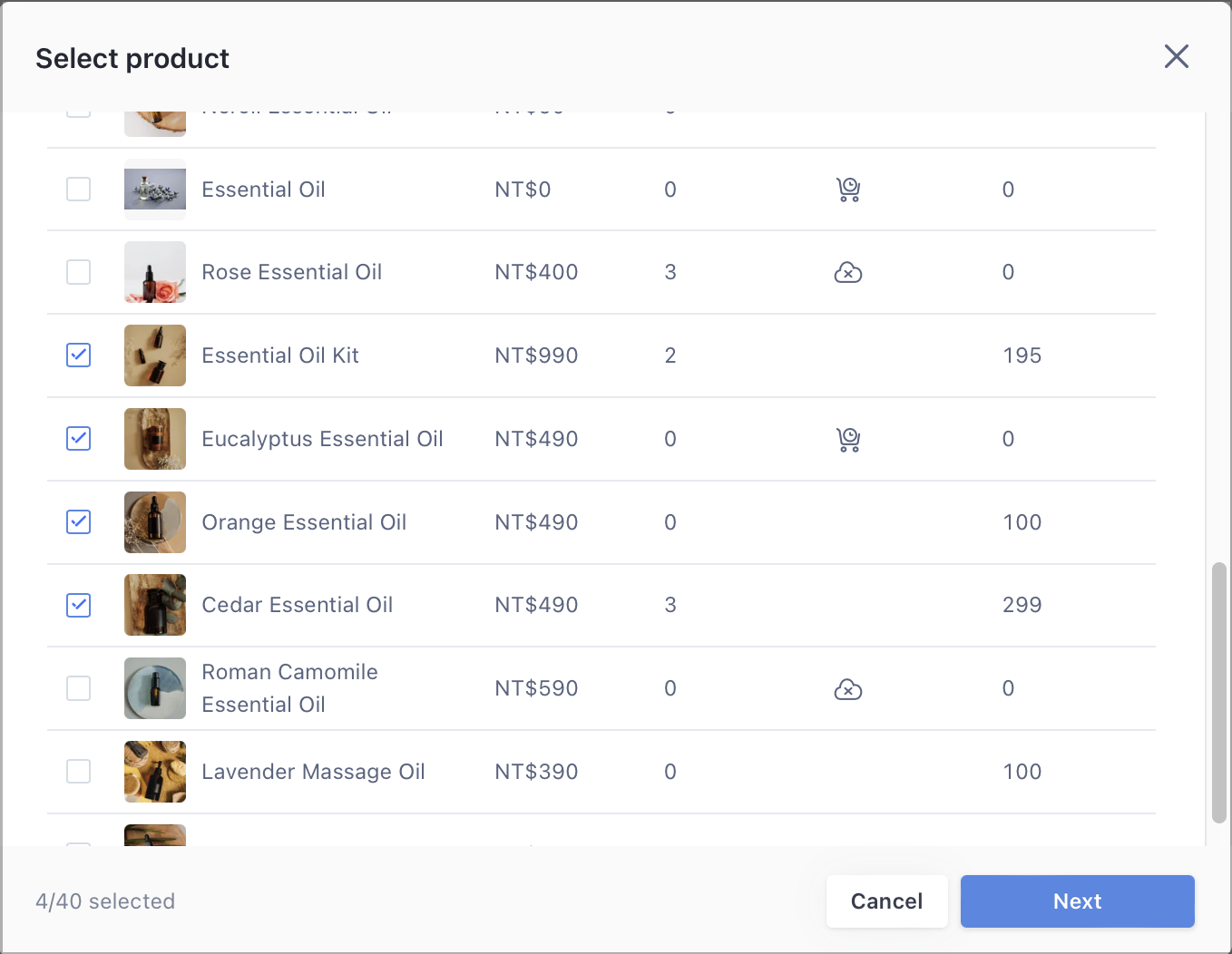
Task: Click the 'Cedar Essential Oil' product name
Action: point(298,605)
